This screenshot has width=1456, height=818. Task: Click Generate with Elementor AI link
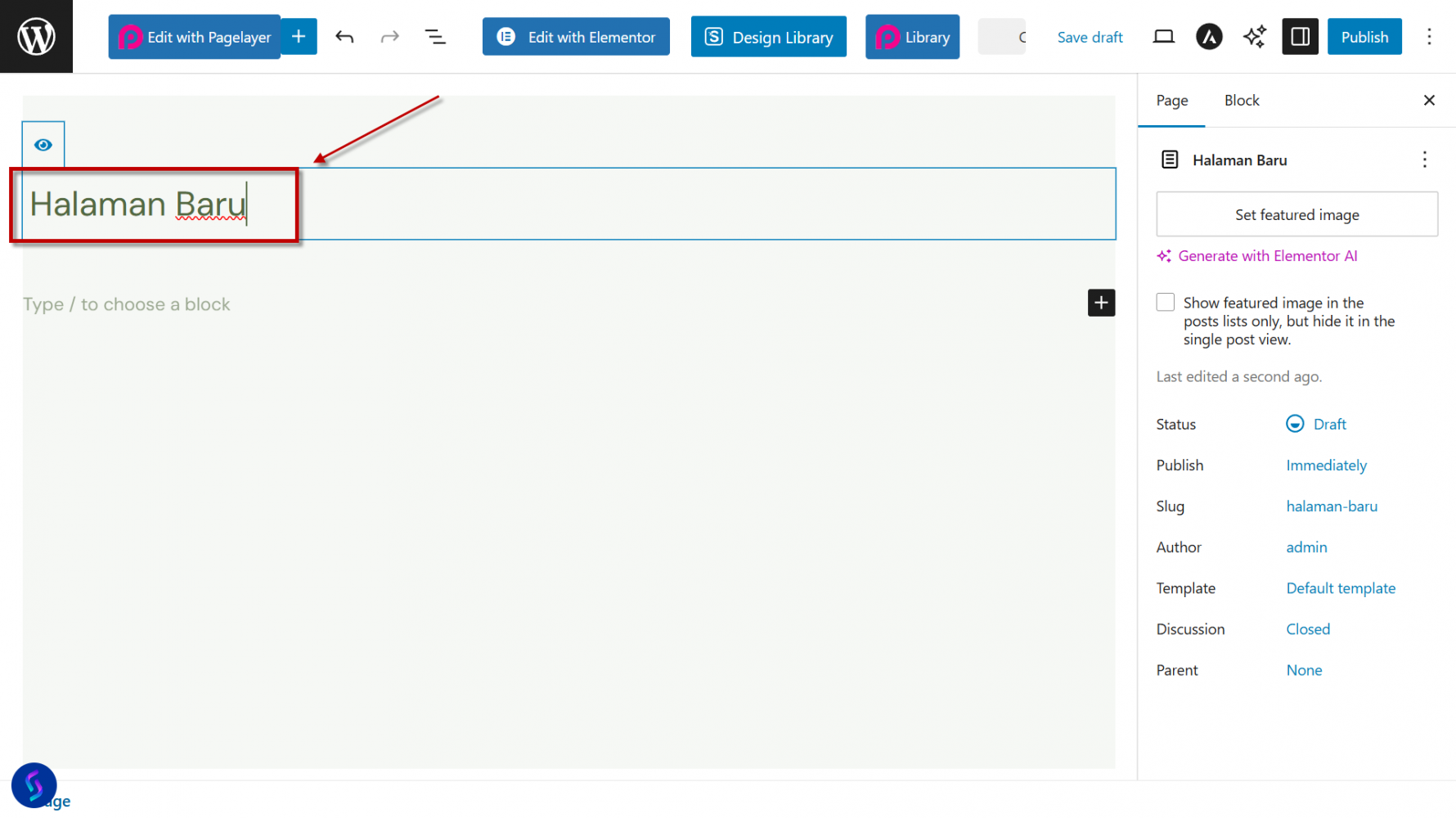pyautogui.click(x=1267, y=256)
